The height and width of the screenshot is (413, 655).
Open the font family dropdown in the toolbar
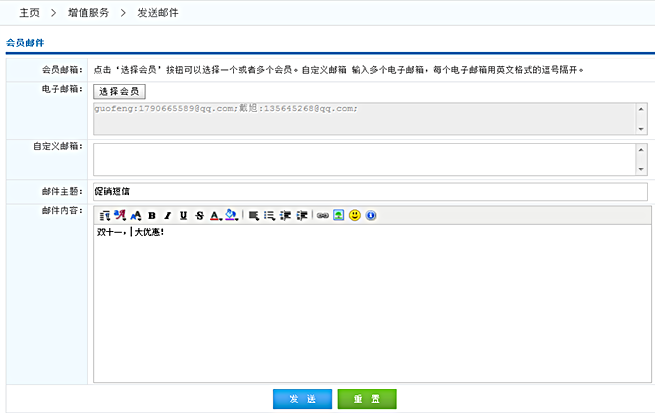click(x=120, y=215)
